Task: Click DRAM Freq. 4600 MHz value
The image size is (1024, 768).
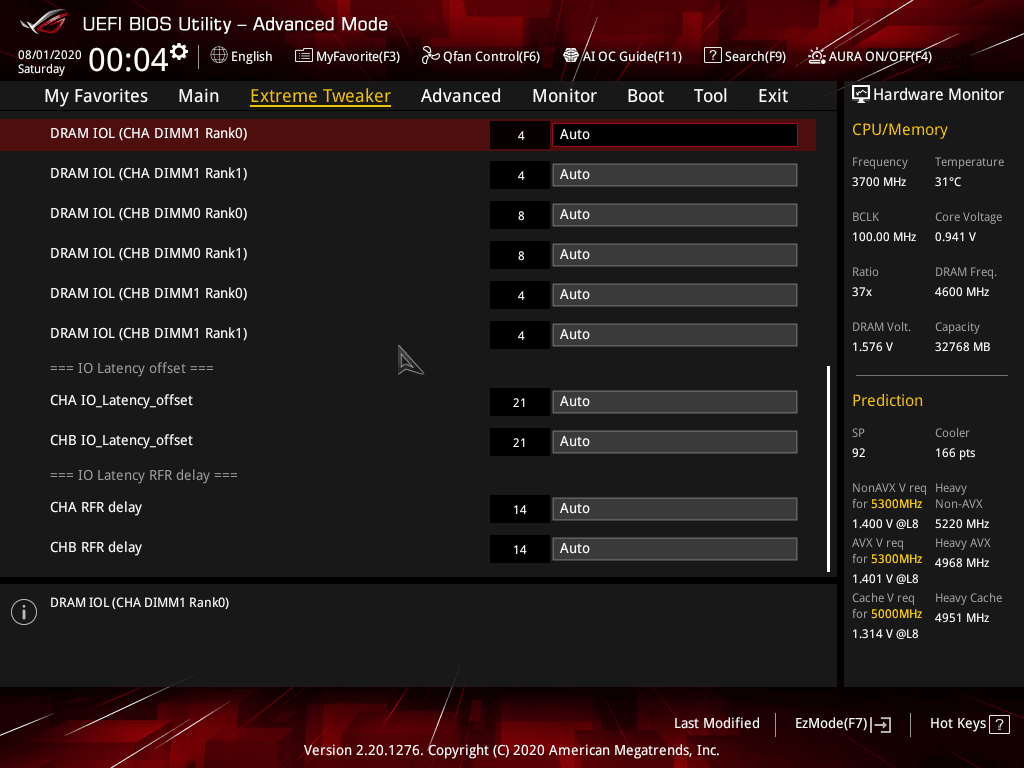Action: coord(962,292)
